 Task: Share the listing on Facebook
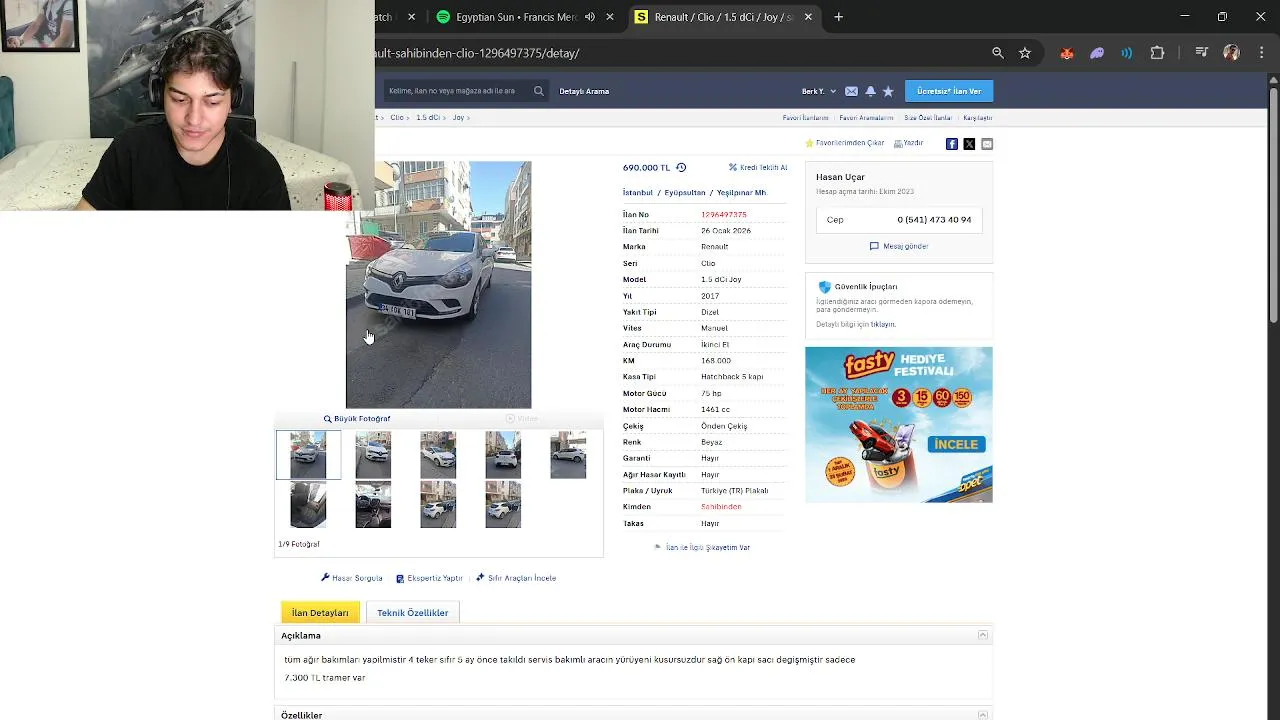point(952,144)
